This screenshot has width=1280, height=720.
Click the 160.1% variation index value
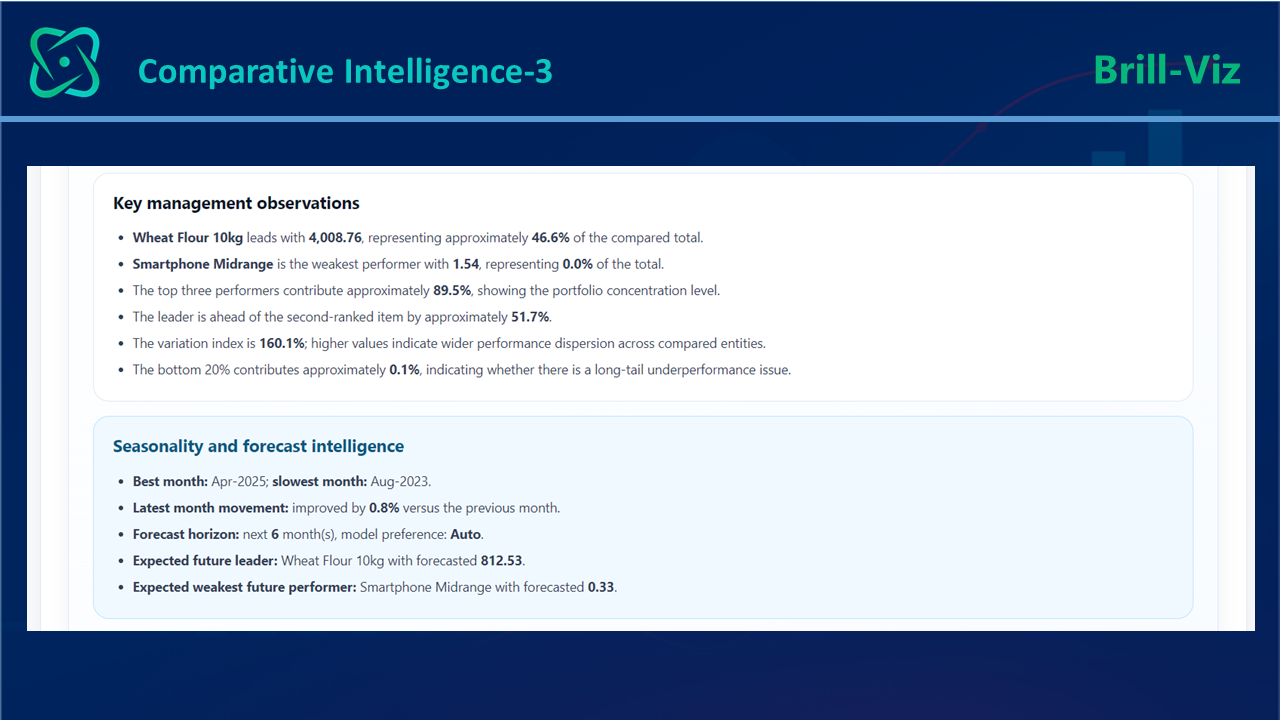pyautogui.click(x=282, y=343)
